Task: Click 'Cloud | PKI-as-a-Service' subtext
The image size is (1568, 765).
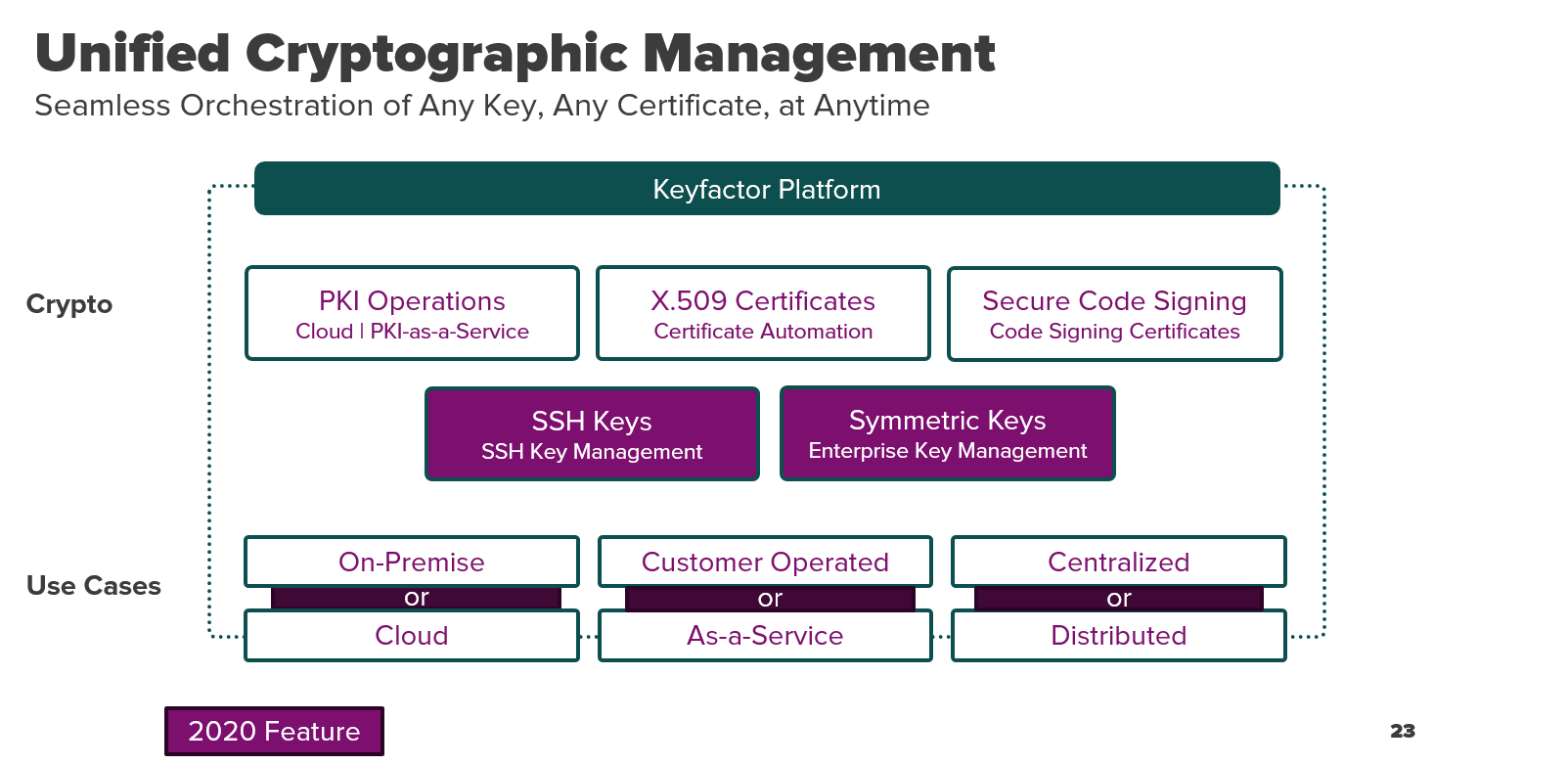Action: pyautogui.click(x=412, y=332)
